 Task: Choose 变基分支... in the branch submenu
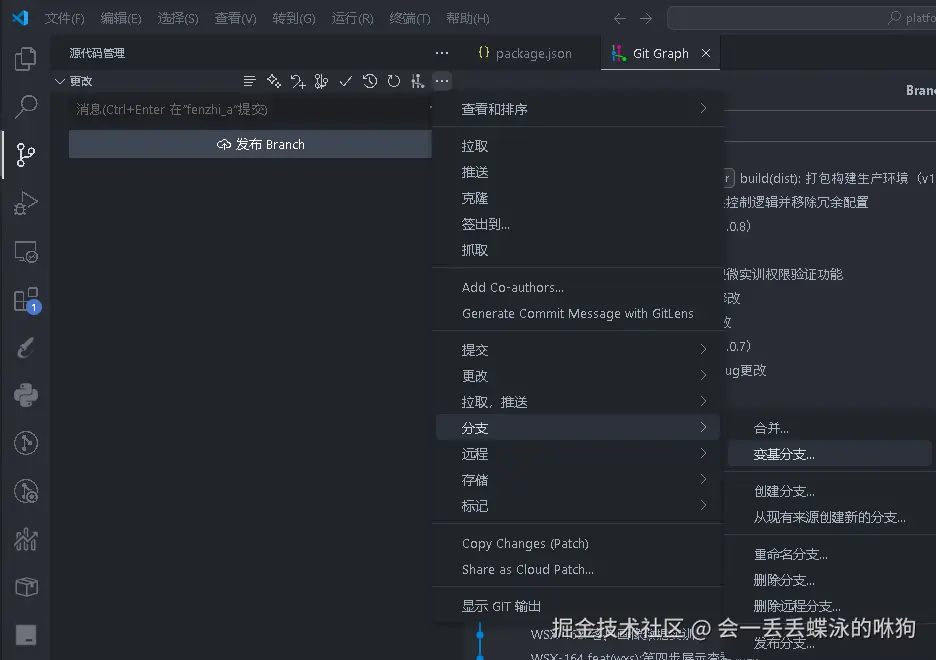(830, 454)
